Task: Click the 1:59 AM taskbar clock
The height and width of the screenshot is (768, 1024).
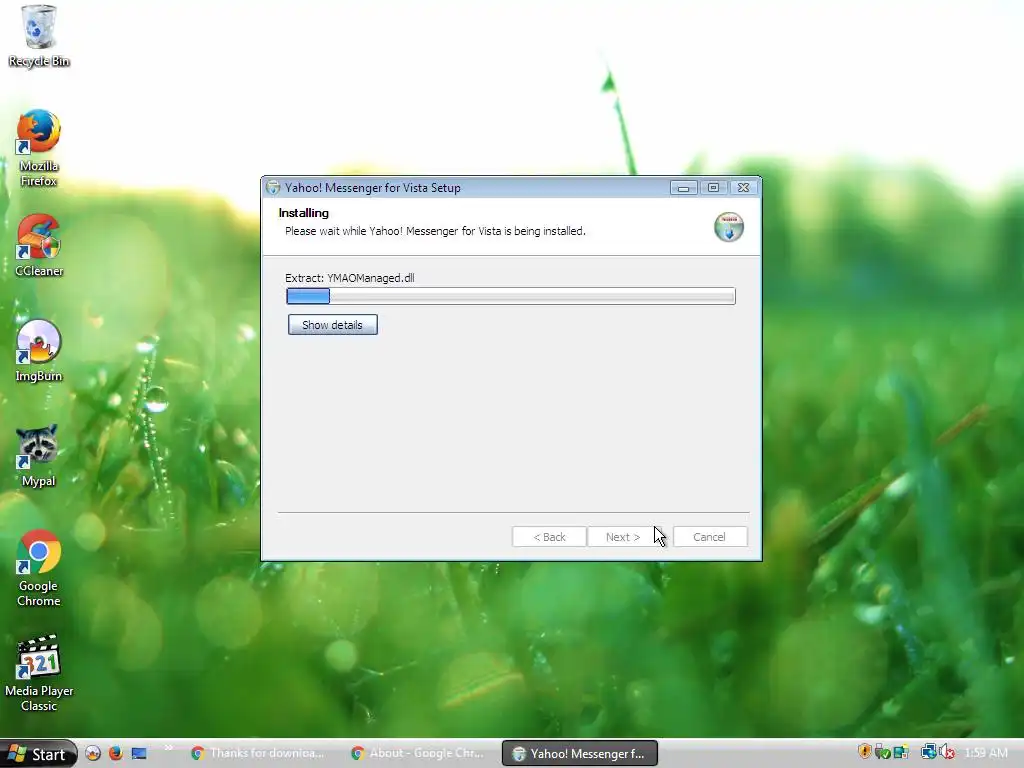Action: pos(986,752)
